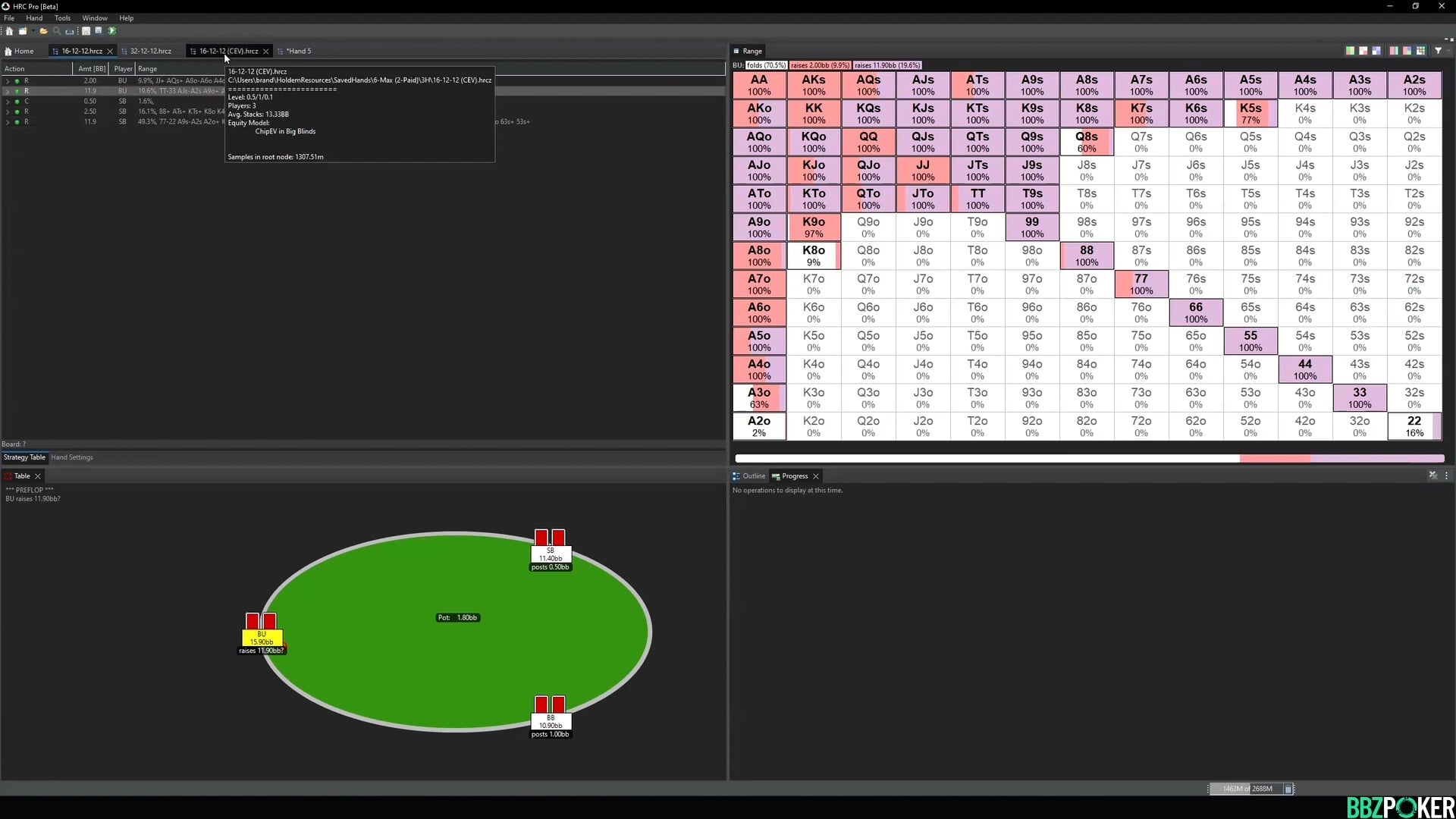Image resolution: width=1456 pixels, height=819 pixels.
Task: Select the first range color display mode icon
Action: click(x=1350, y=51)
